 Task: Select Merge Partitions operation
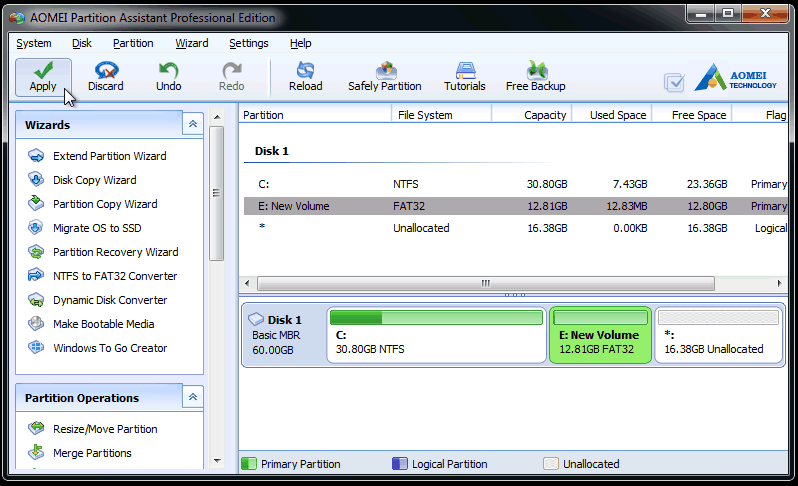pyautogui.click(x=79, y=452)
